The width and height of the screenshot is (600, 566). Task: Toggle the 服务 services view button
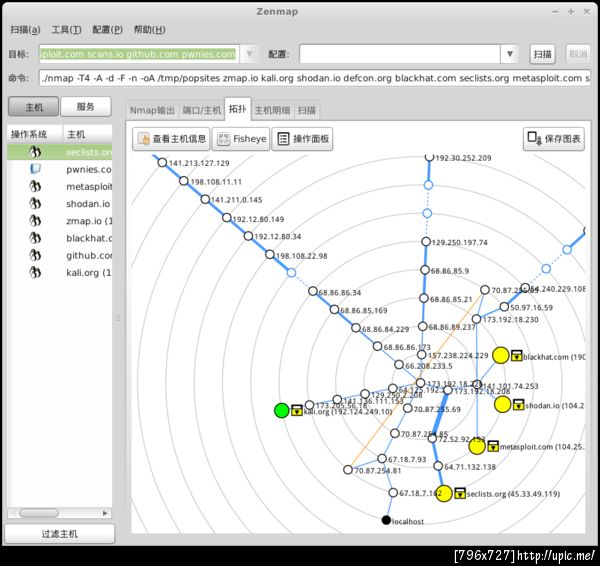86,107
